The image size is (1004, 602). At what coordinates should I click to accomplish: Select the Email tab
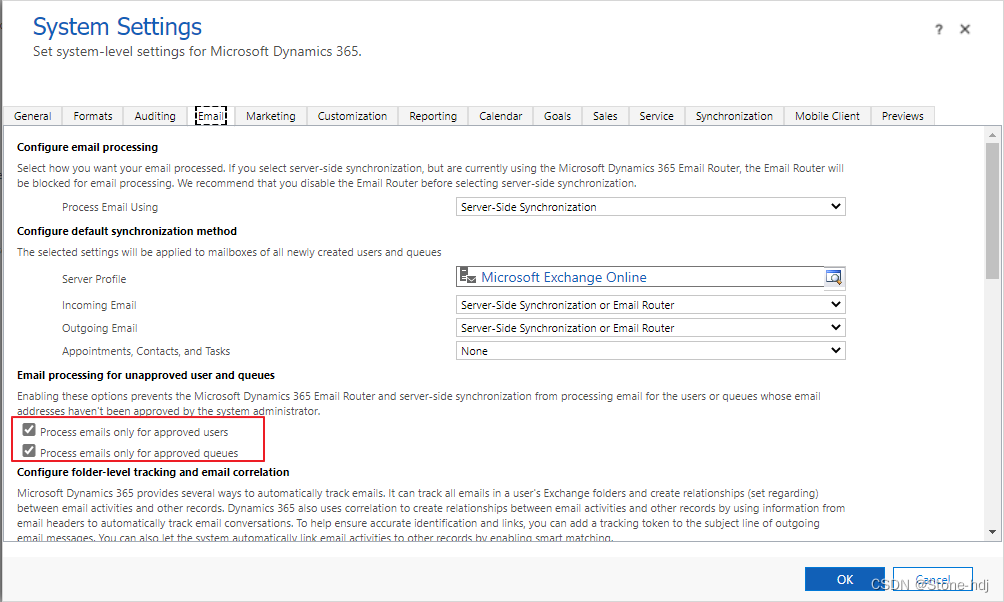pos(211,116)
